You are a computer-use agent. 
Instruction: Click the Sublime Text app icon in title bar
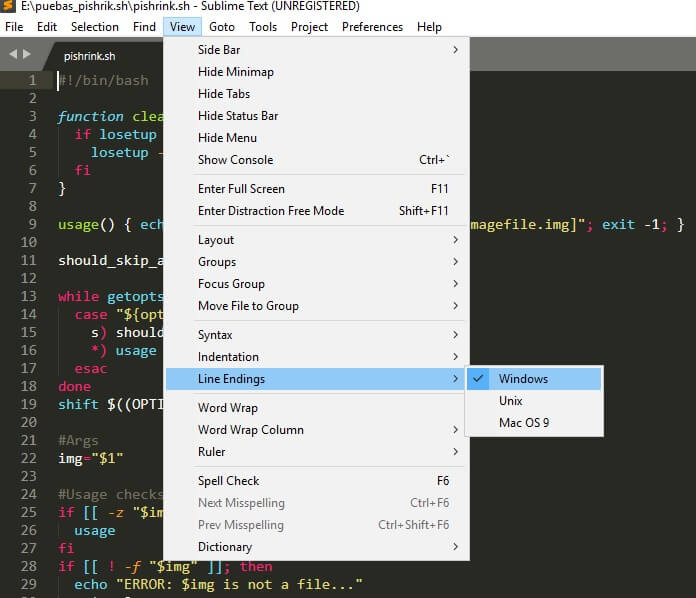coord(9,6)
